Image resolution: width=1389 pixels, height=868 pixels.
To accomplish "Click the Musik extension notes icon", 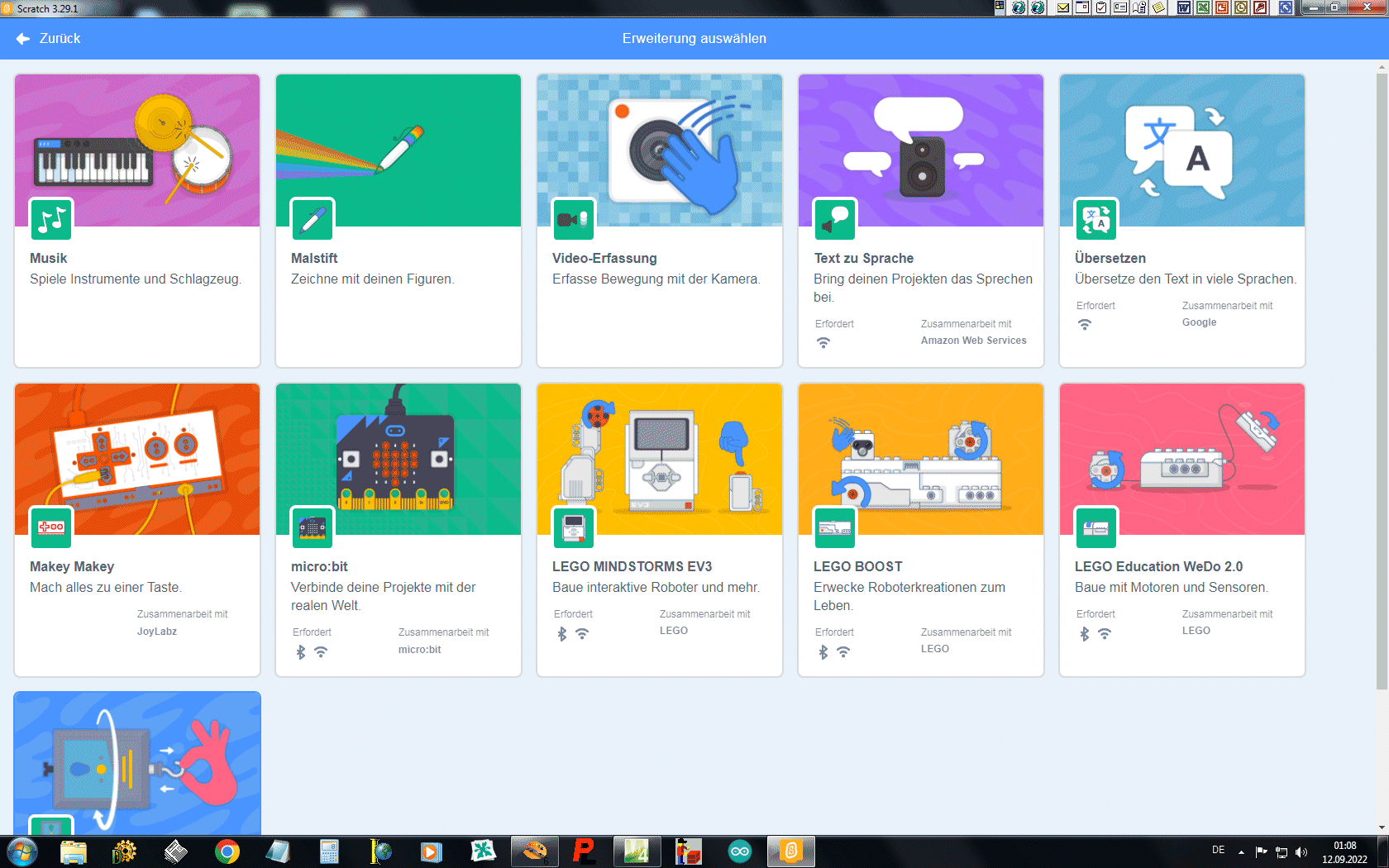I will pyautogui.click(x=51, y=219).
